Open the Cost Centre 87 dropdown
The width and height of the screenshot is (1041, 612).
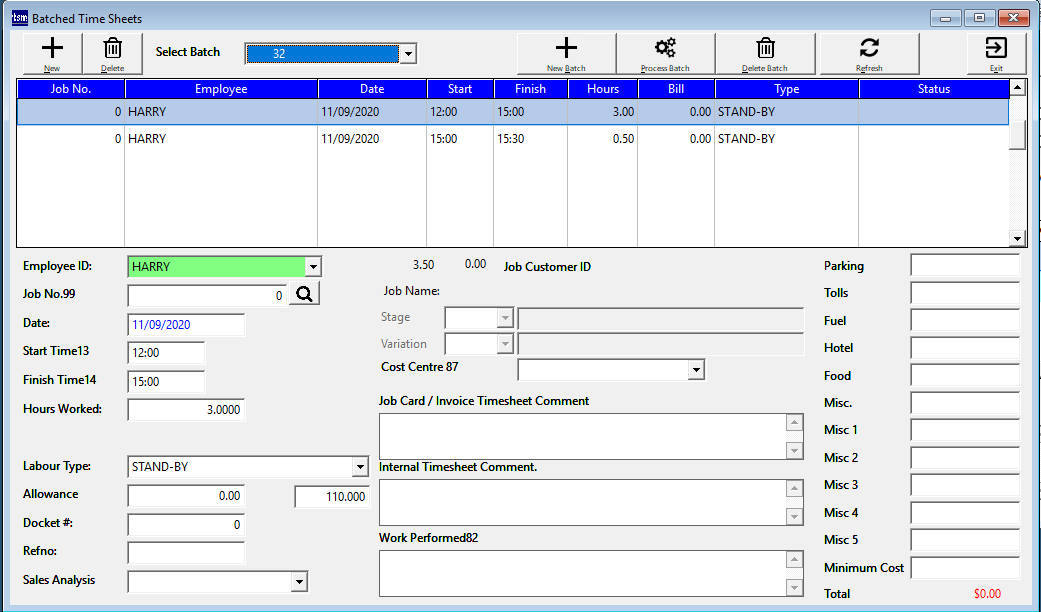tap(696, 369)
